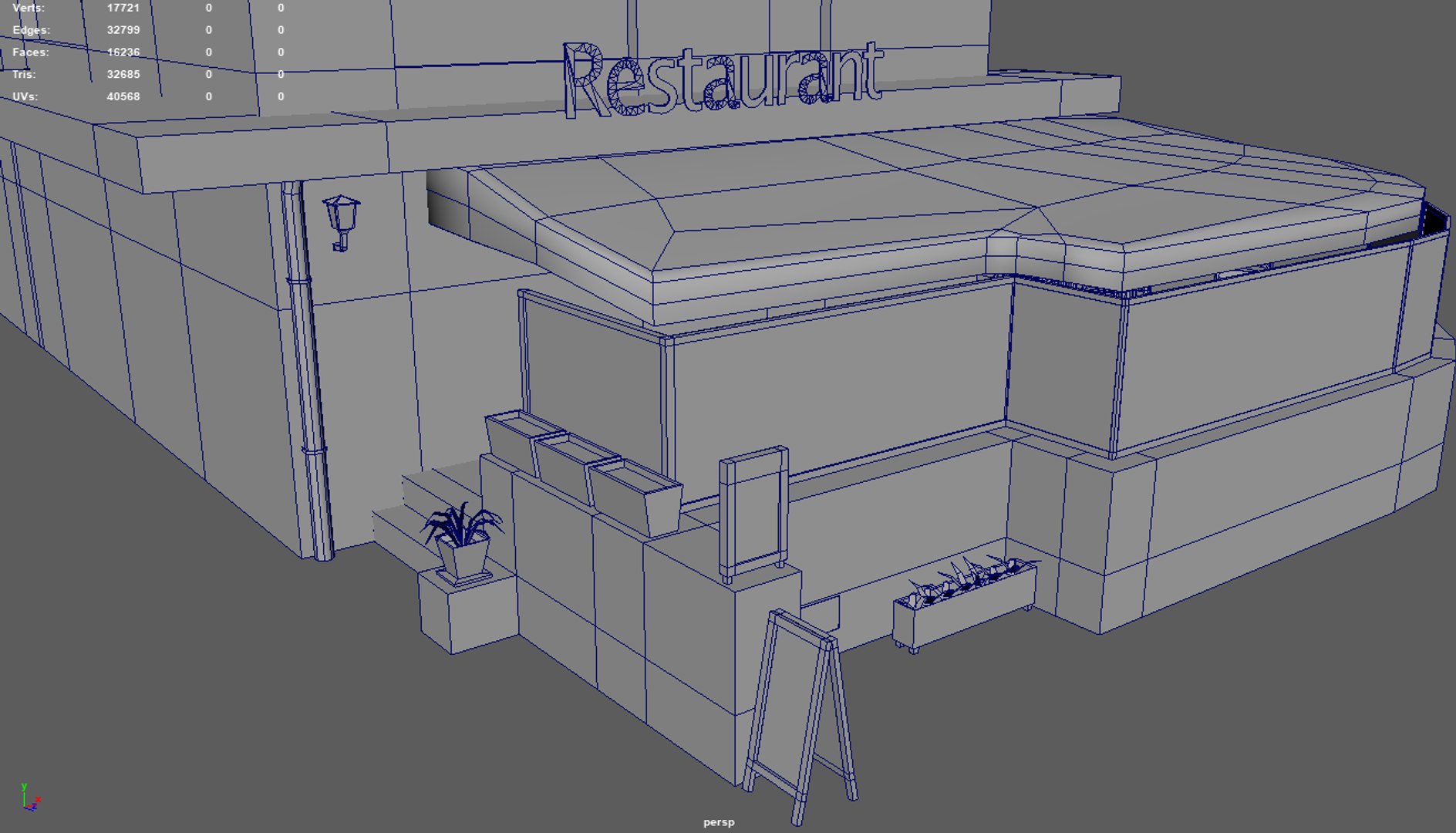Image resolution: width=1456 pixels, height=833 pixels.
Task: Select the A-frame sandwich board sign
Action: coord(800,716)
